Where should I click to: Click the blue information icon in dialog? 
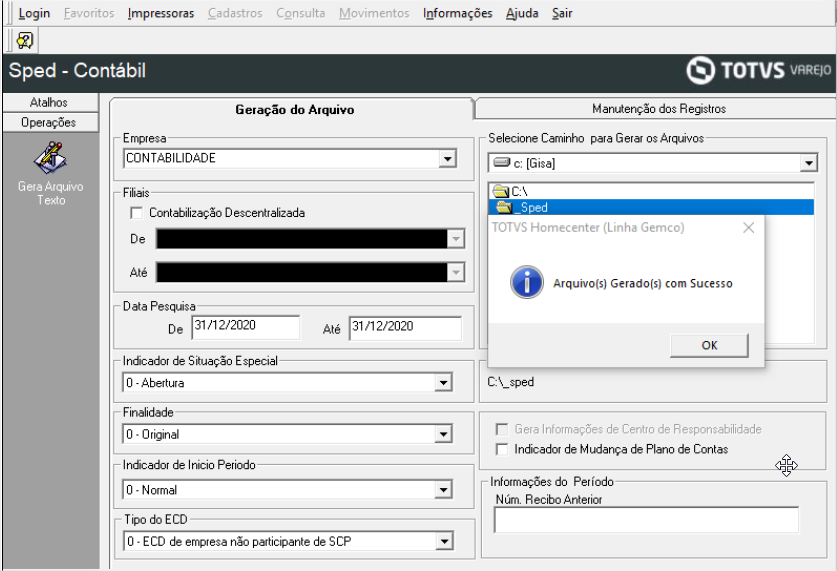pyautogui.click(x=527, y=282)
